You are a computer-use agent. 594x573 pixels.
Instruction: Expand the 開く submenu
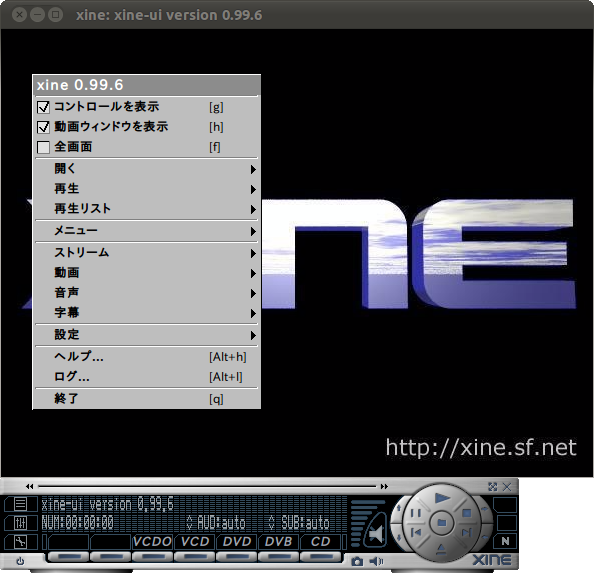tap(147, 169)
